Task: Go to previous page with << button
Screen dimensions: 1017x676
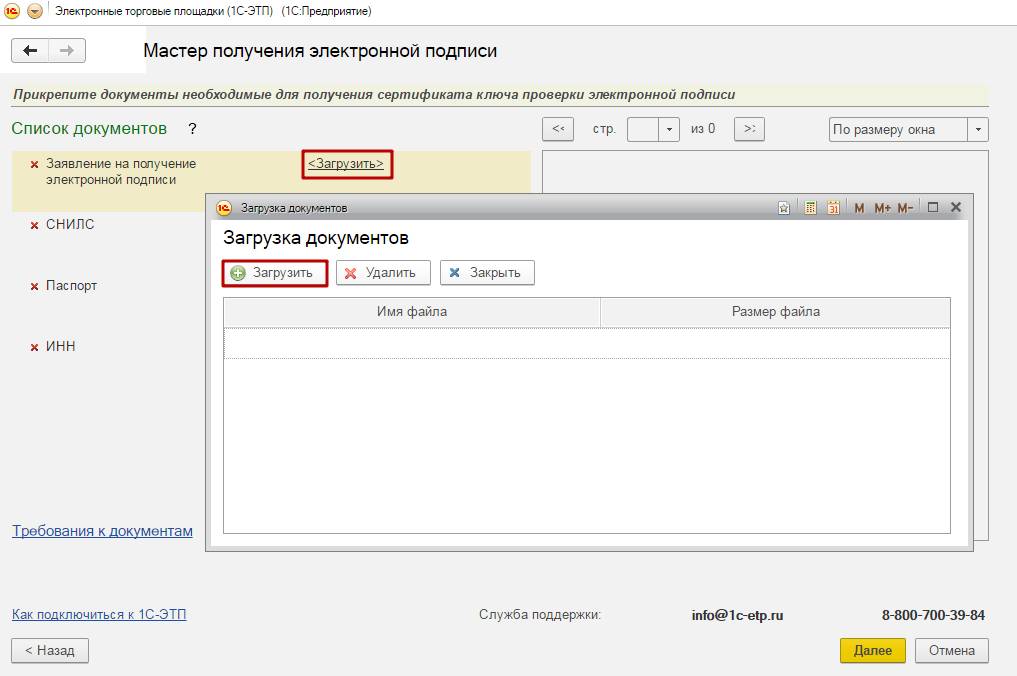Action: pos(558,129)
